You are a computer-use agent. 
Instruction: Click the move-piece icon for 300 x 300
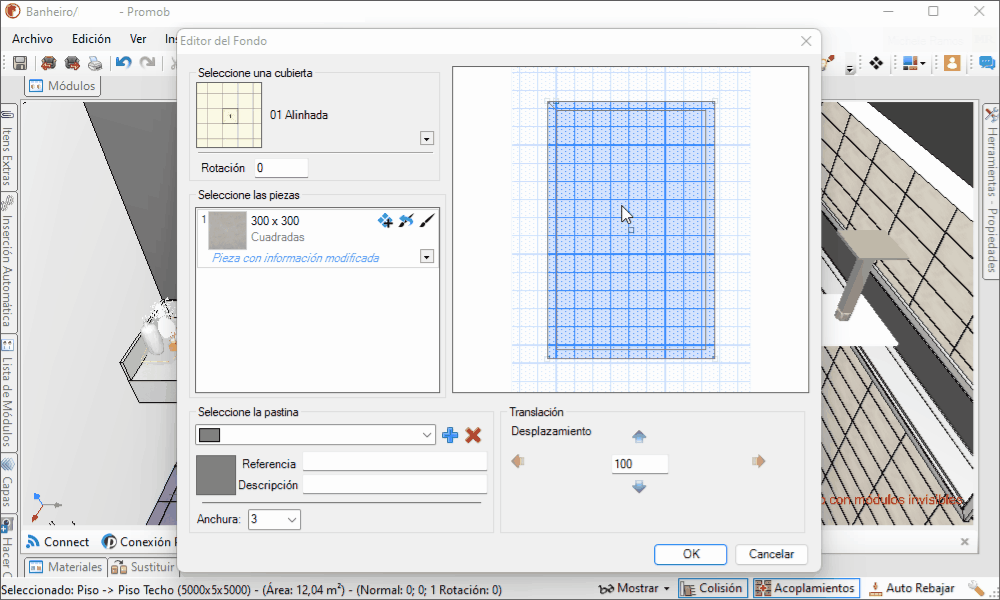(x=385, y=221)
